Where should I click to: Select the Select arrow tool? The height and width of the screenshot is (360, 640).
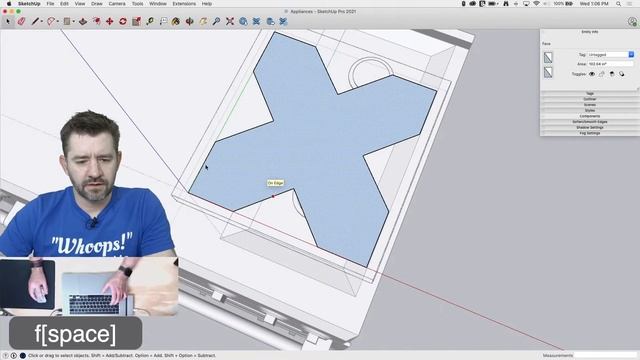tap(8, 21)
